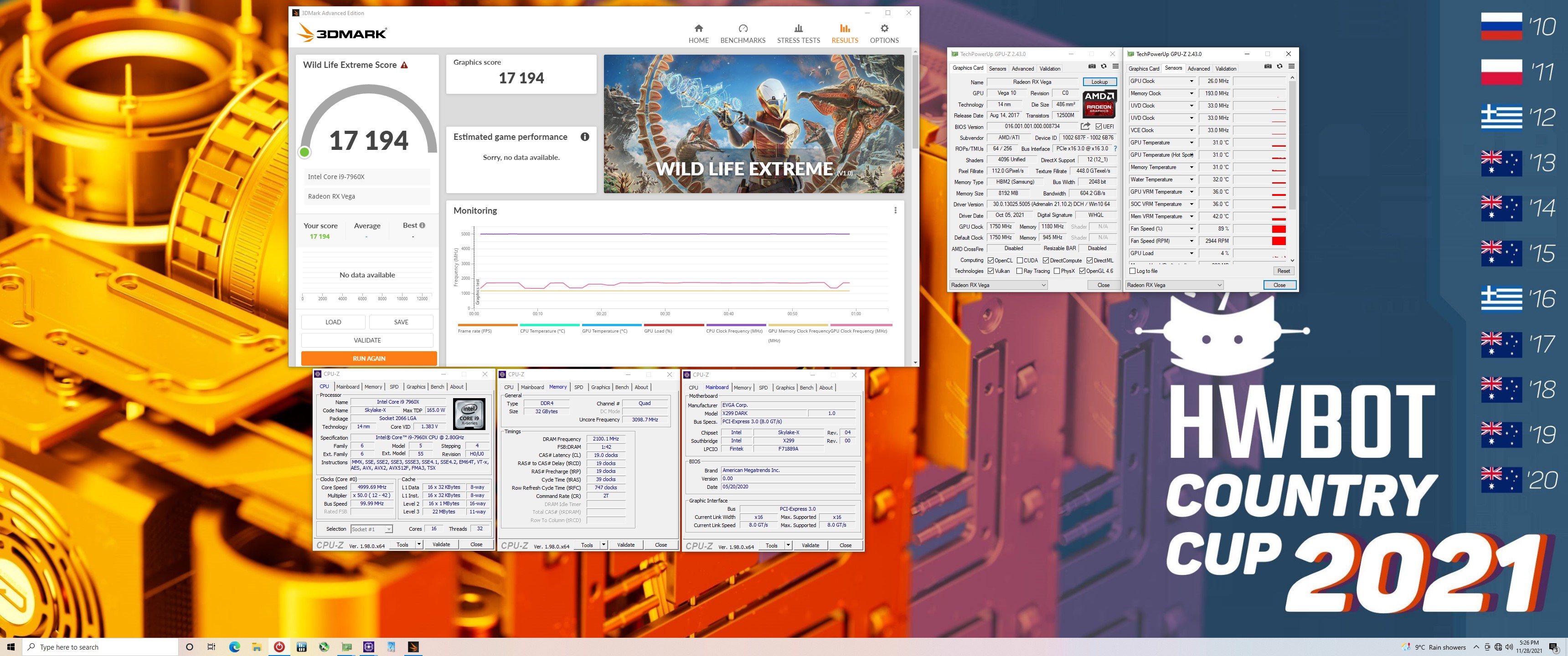Screen dimensions: 1568x656
Task: Click the AMD Radeon Graphics logo
Action: coord(1099,104)
